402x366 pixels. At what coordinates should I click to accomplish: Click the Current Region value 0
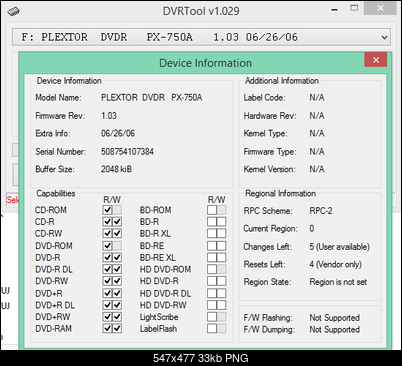(x=312, y=229)
